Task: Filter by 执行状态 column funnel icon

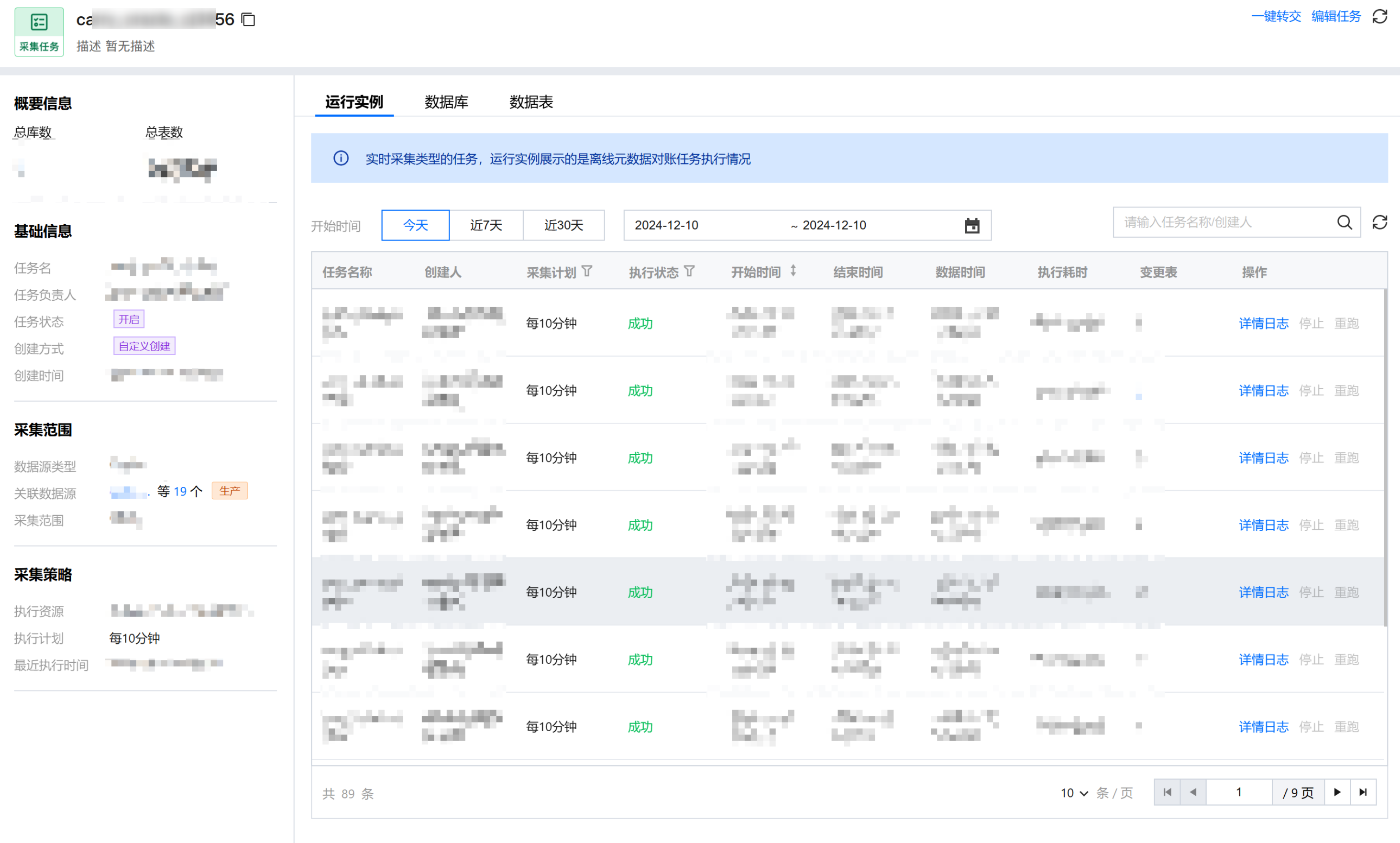Action: 689,272
